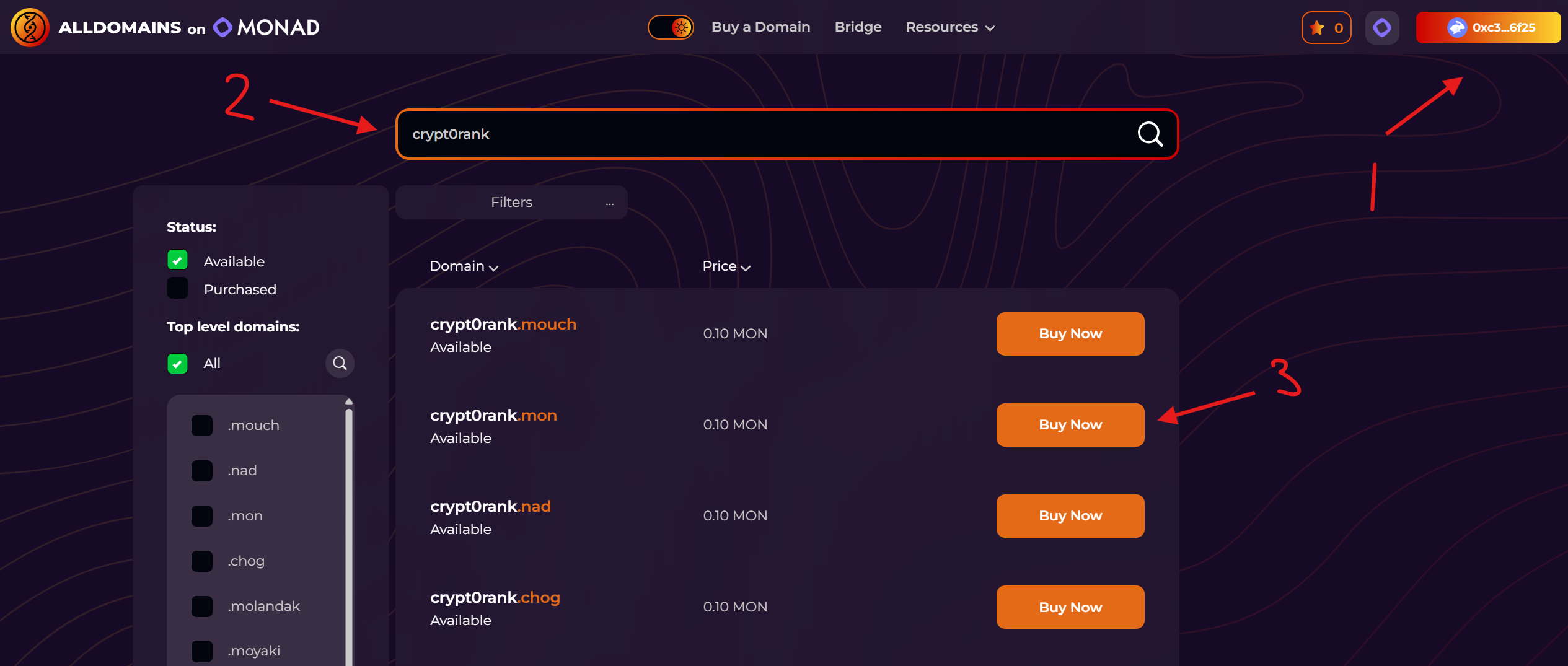
Task: Go to the Bridge page
Action: [x=858, y=27]
